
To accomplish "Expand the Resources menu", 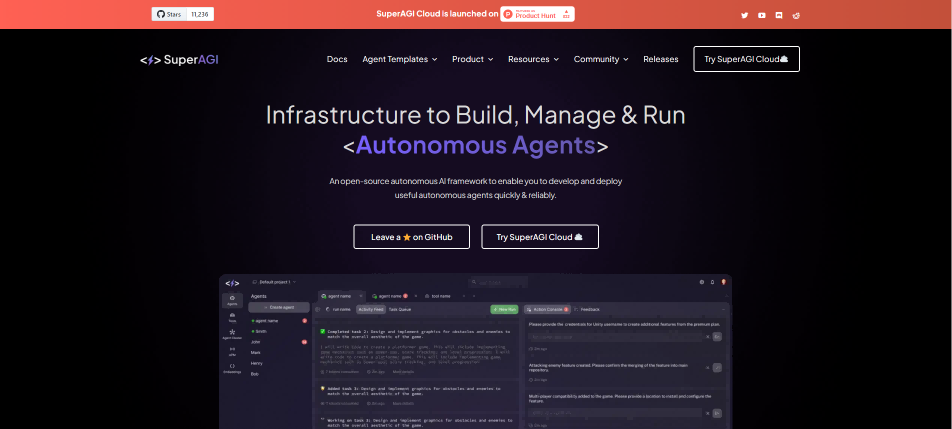I will 533,59.
